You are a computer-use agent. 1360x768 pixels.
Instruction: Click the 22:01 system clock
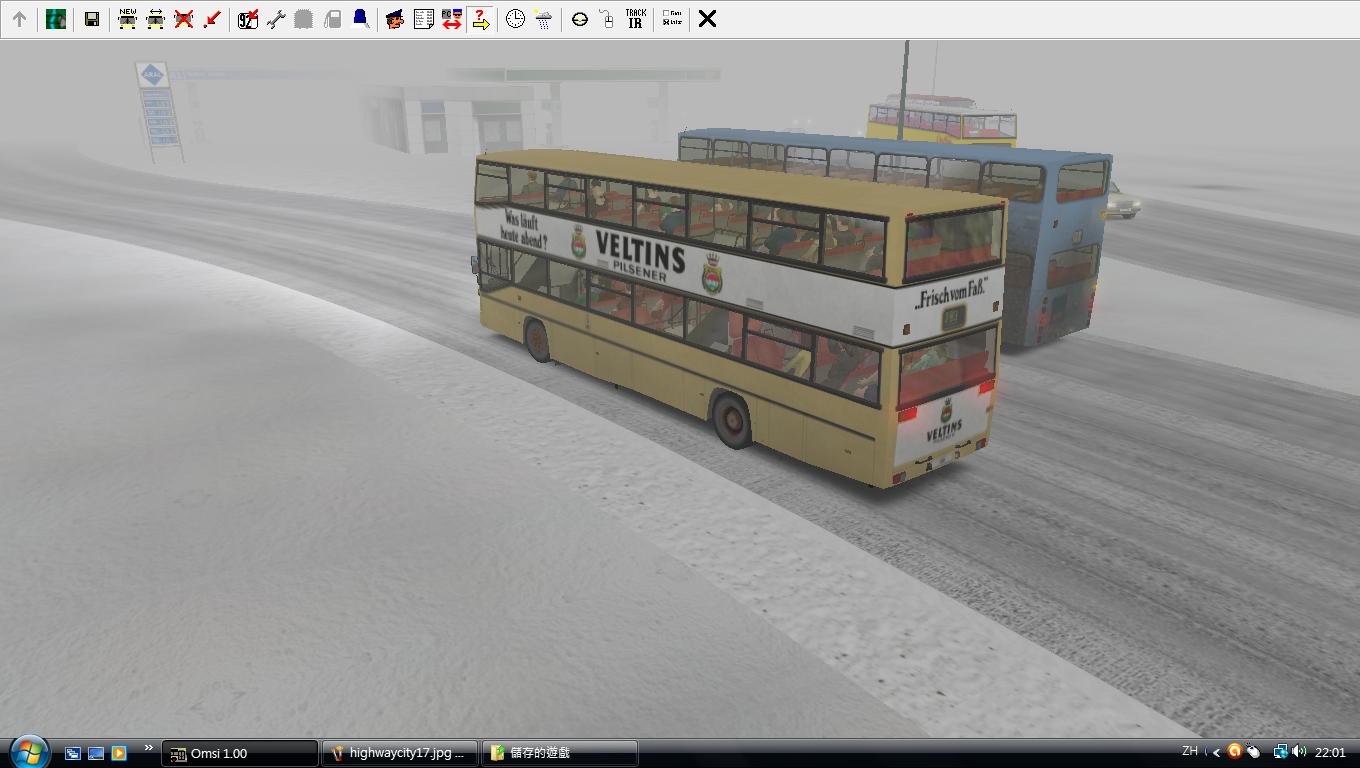pos(1330,753)
